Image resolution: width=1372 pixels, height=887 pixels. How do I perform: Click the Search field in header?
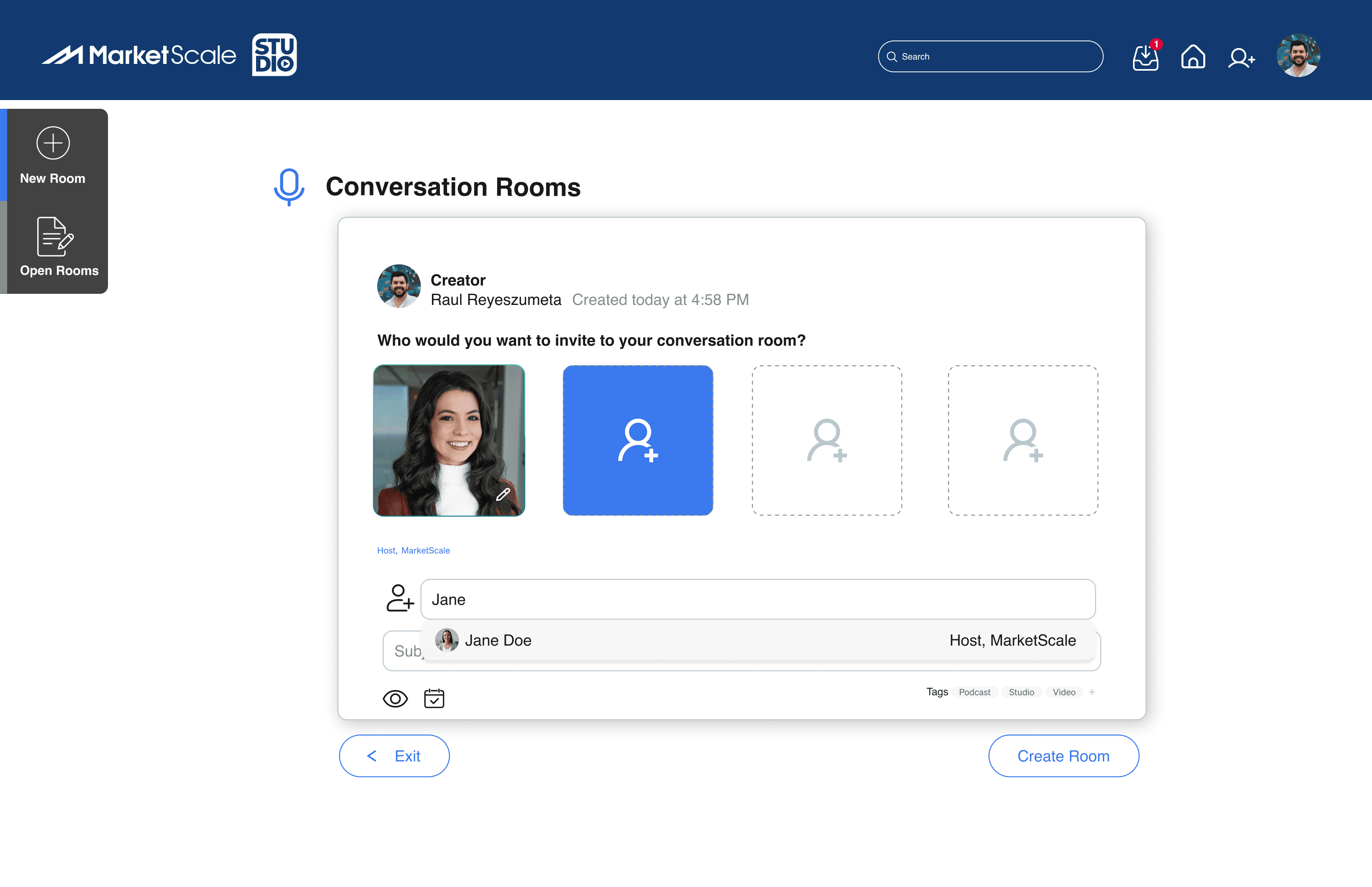(x=990, y=56)
